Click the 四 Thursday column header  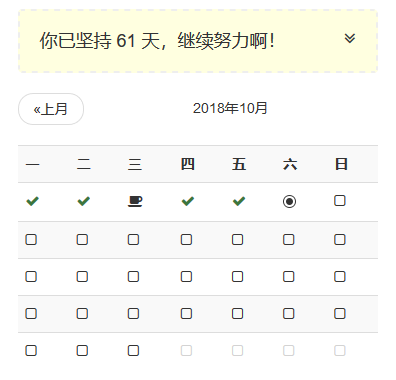188,164
